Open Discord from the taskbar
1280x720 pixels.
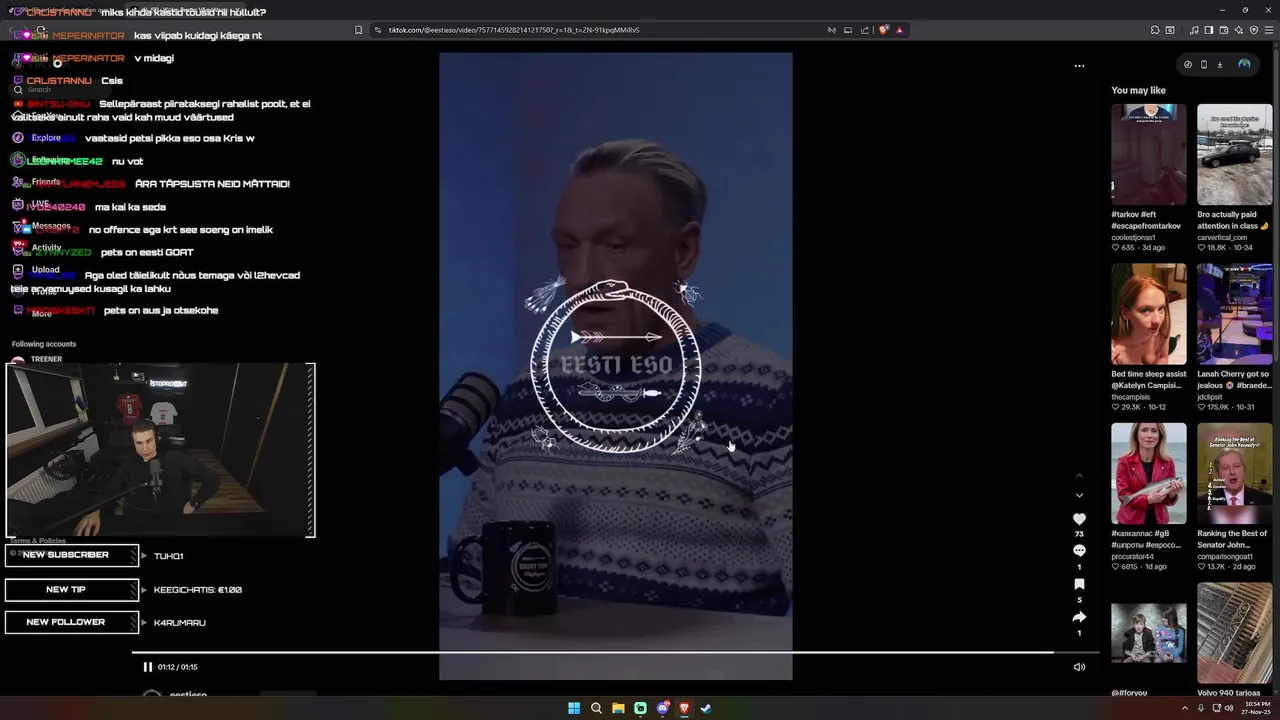(x=662, y=708)
